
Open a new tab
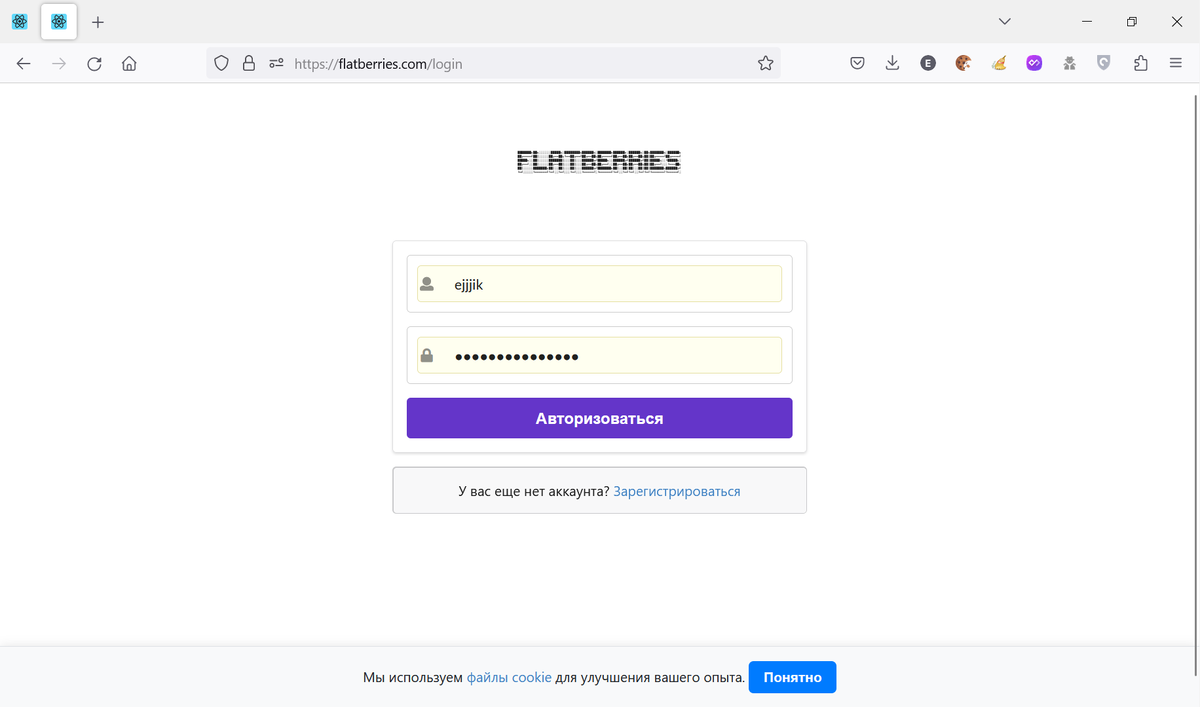click(x=98, y=22)
